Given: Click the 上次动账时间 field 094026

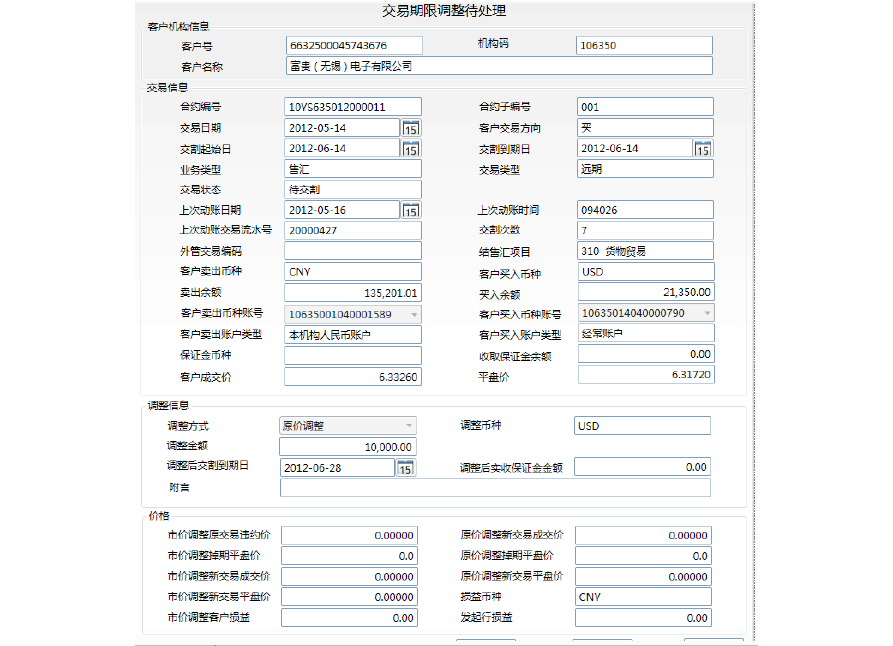Looking at the screenshot, I should [x=645, y=210].
